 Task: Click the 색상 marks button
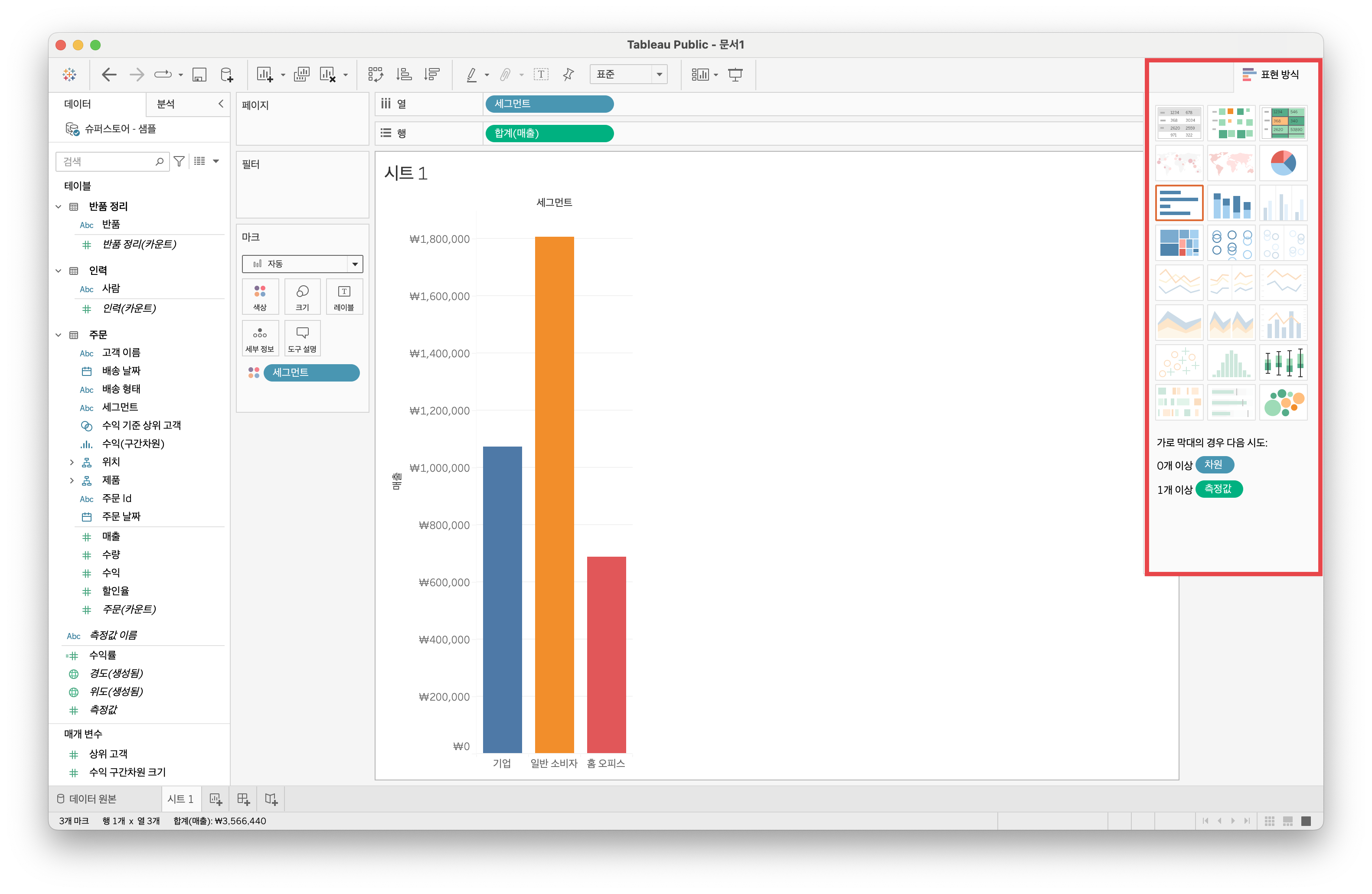[260, 297]
